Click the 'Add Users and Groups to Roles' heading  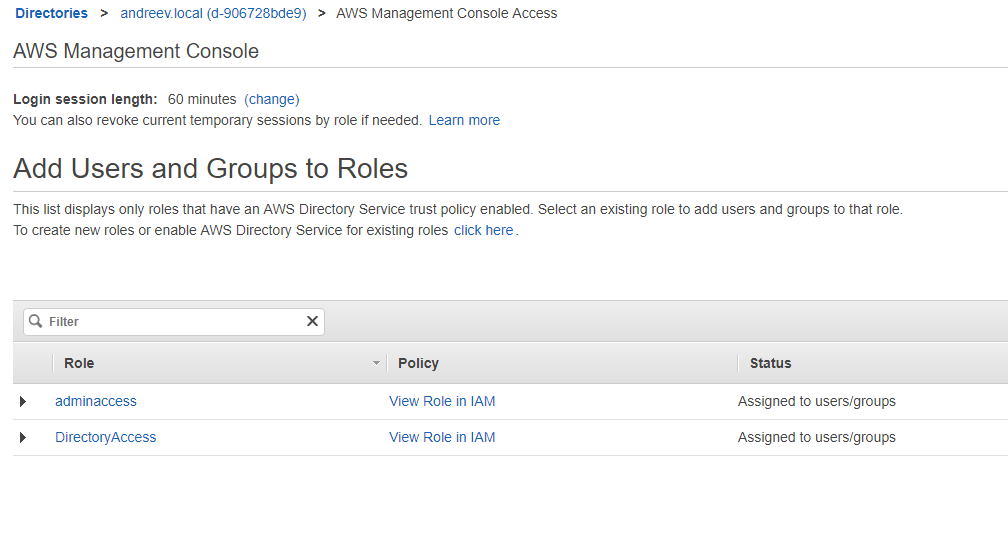pos(210,169)
